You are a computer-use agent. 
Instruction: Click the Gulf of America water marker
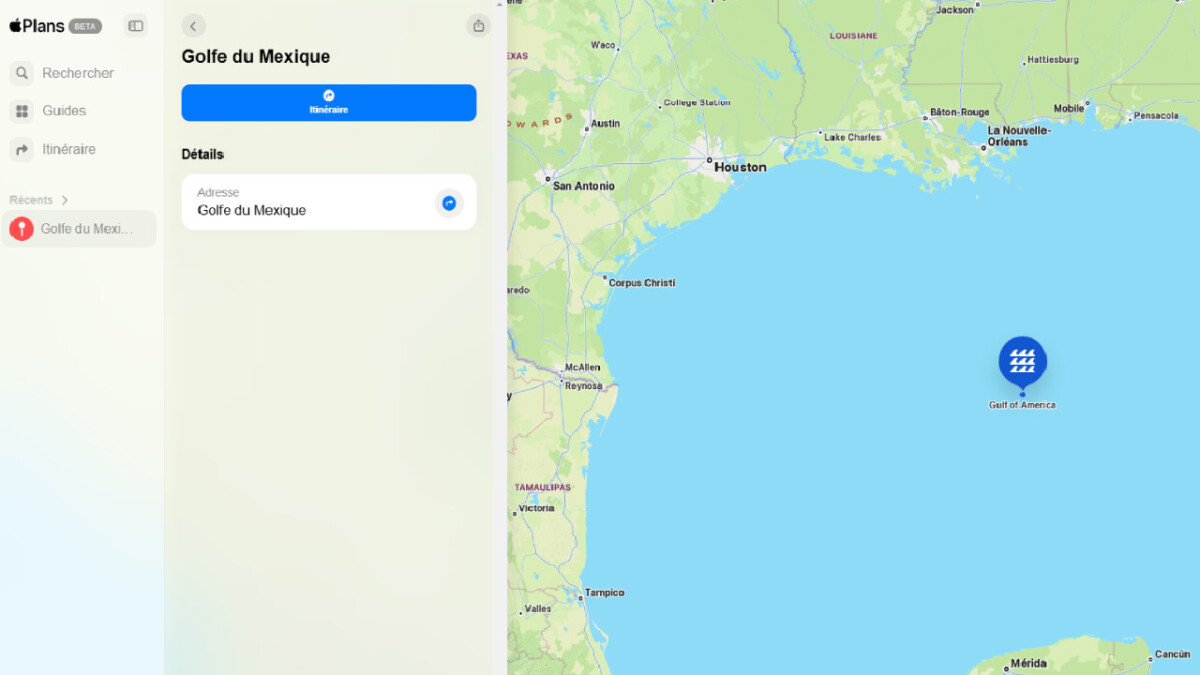click(1022, 362)
